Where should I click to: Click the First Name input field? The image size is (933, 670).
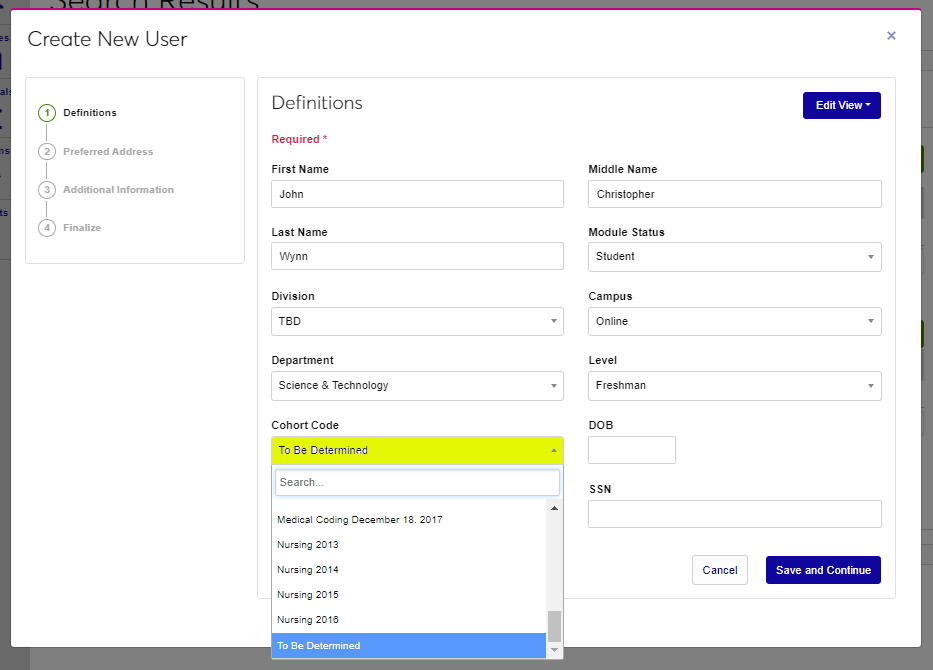pyautogui.click(x=417, y=194)
